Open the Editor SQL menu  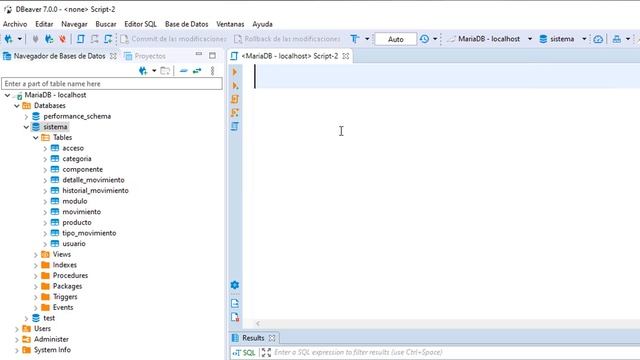tap(140, 24)
